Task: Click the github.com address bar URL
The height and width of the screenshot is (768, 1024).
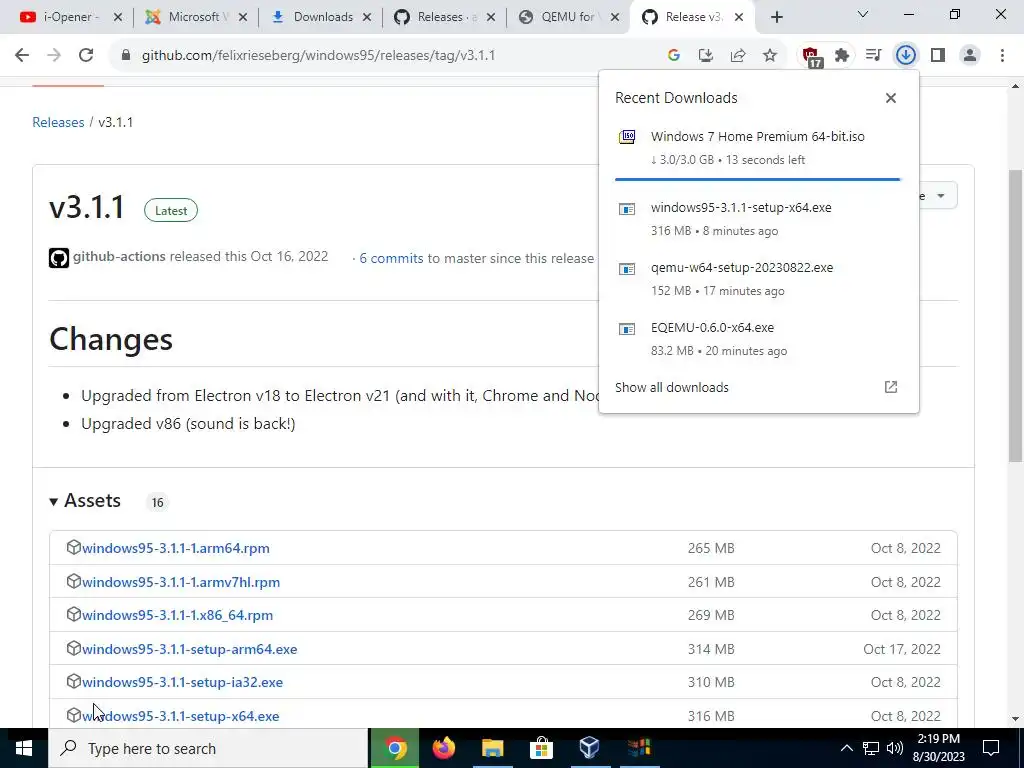Action: pos(319,56)
